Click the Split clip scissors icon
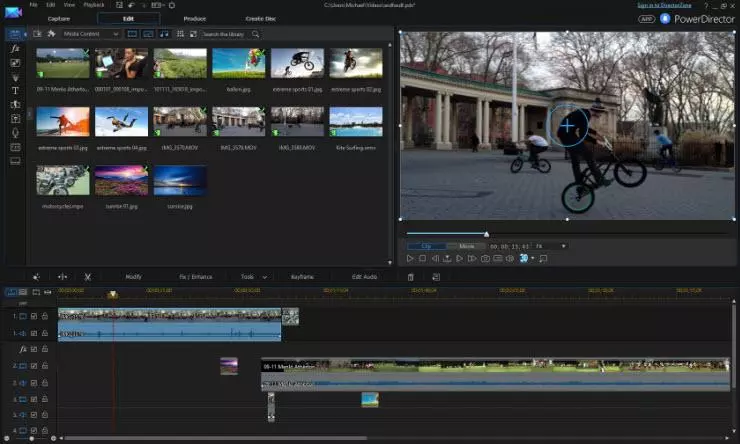Screen dimensions: 740x444 coord(88,276)
